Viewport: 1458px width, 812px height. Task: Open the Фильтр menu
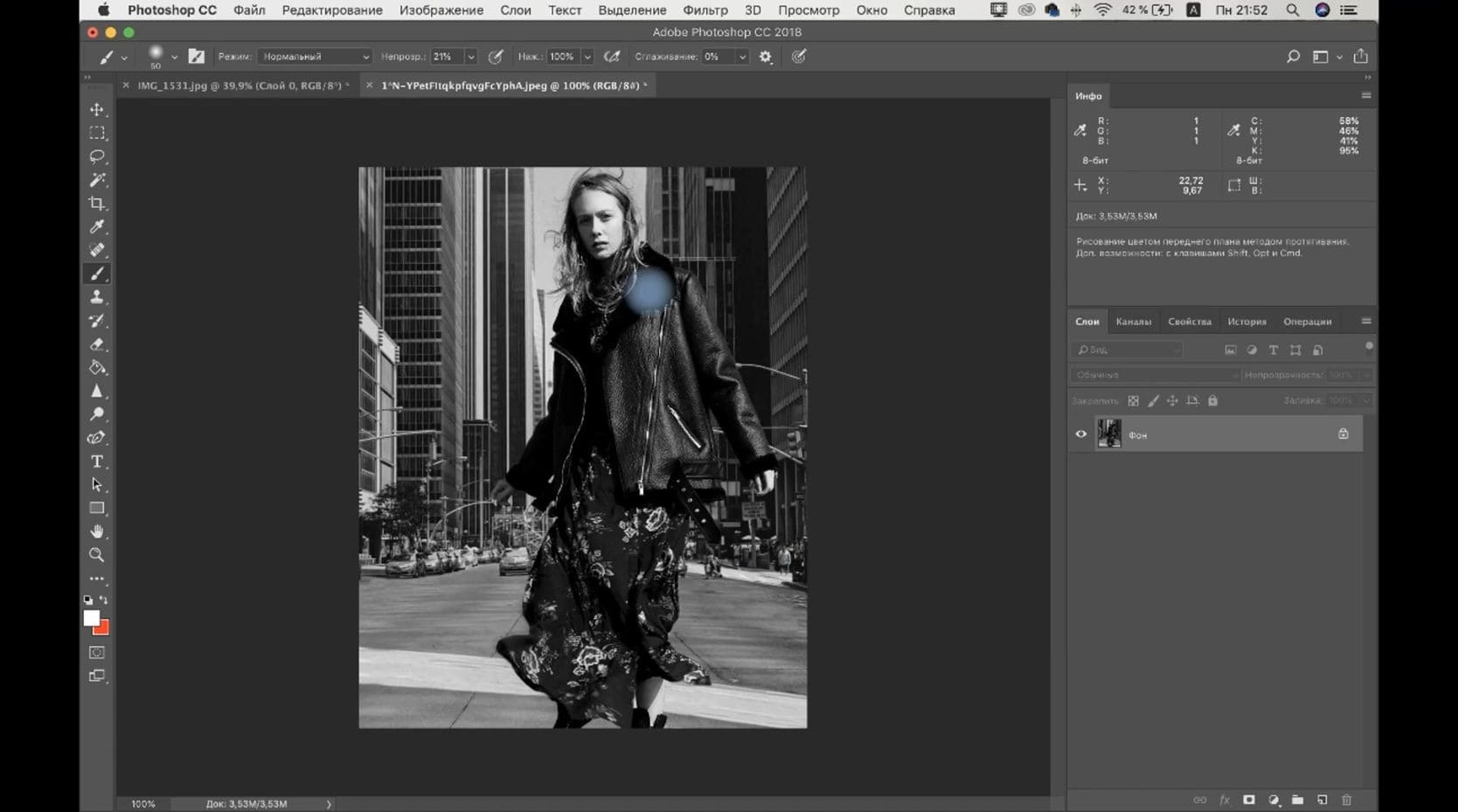pos(705,10)
